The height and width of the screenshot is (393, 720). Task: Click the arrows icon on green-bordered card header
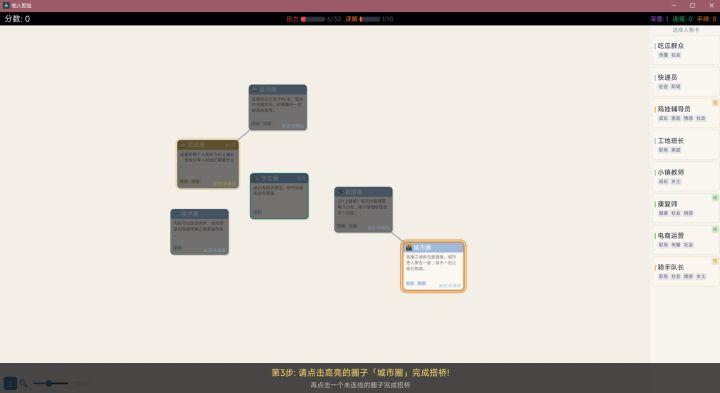click(x=301, y=178)
